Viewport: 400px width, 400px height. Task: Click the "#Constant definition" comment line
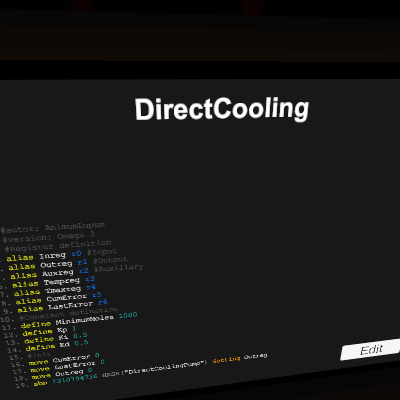point(68,314)
